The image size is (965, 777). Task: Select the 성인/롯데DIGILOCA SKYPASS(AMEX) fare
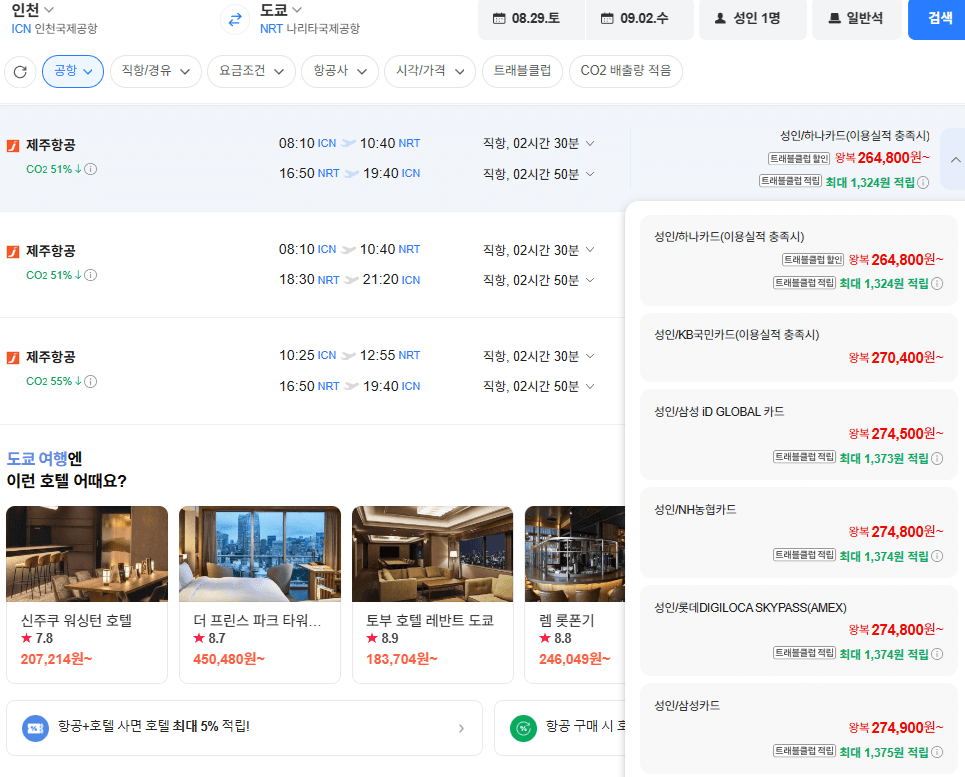[x=799, y=631]
